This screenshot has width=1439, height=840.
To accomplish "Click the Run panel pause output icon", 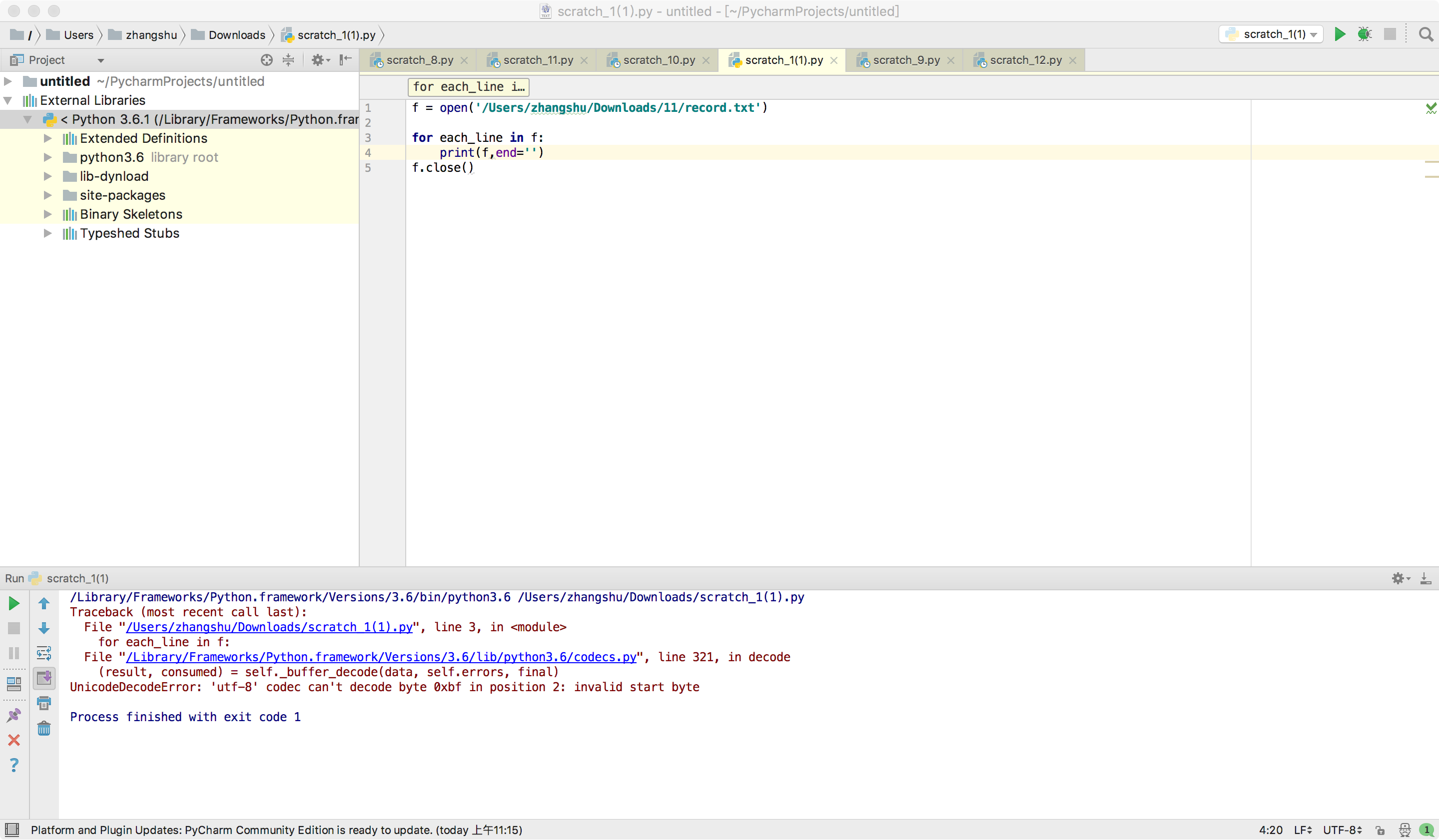I will click(x=14, y=653).
